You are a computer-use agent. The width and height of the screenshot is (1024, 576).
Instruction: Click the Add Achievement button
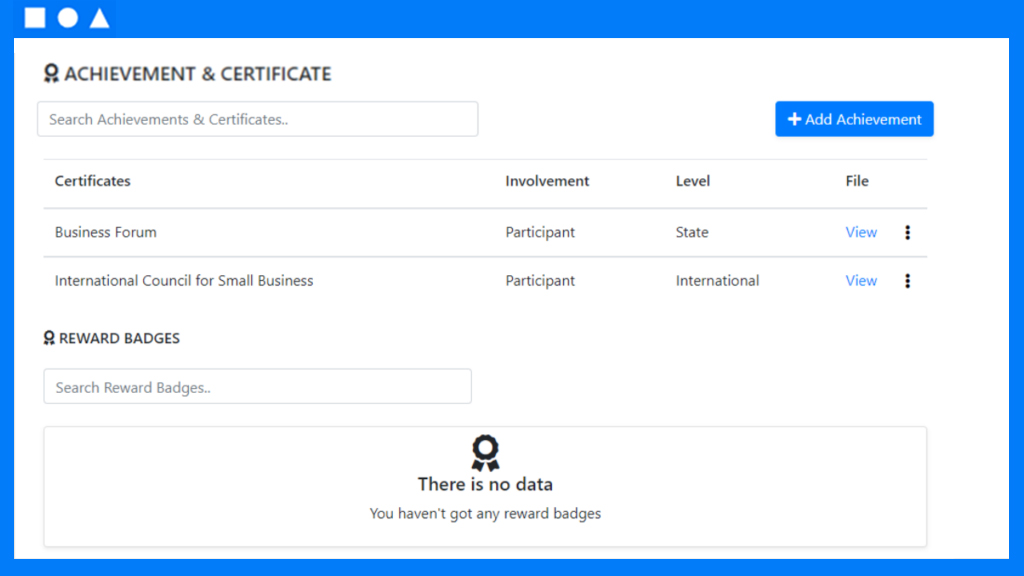(x=854, y=119)
